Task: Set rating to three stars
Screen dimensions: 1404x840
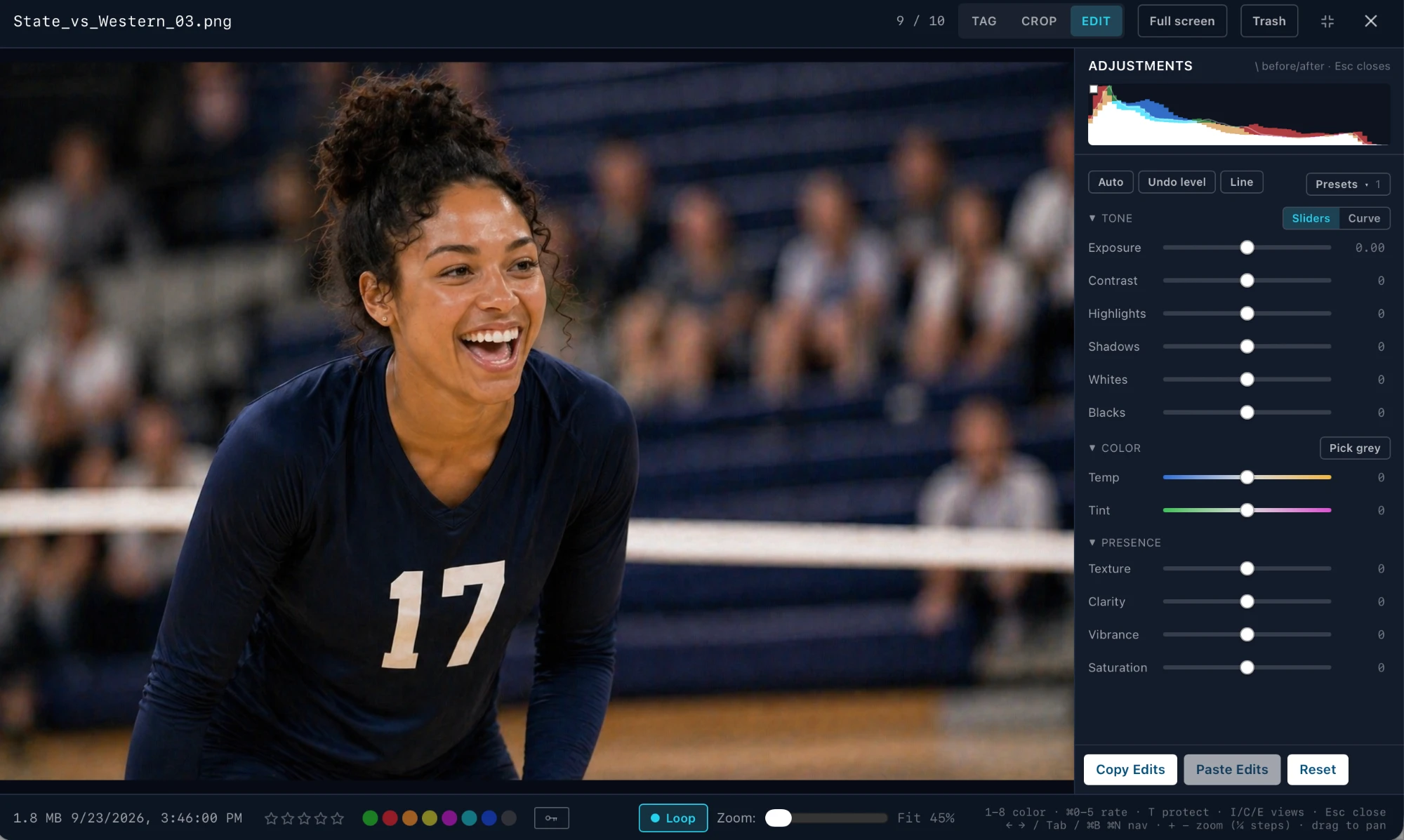Action: click(x=304, y=818)
